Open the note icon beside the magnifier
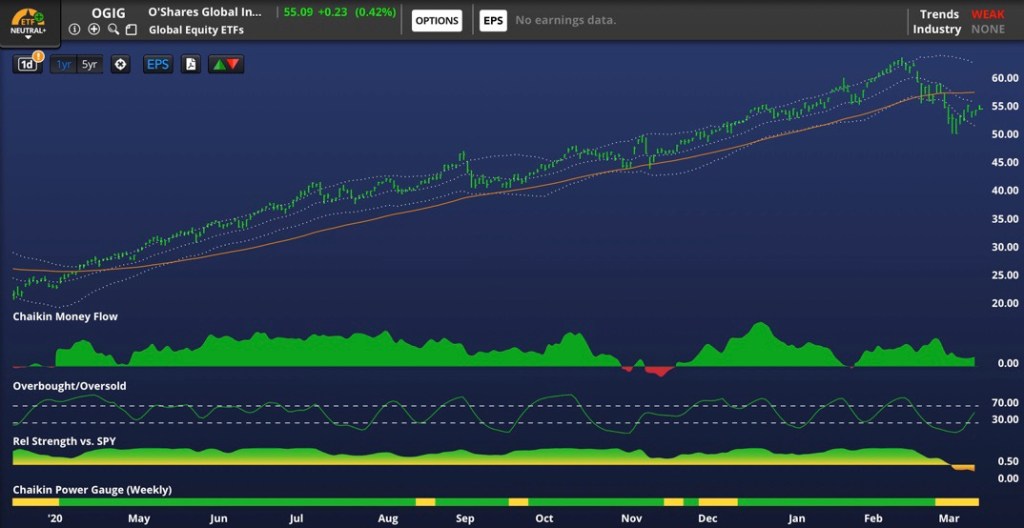 tap(131, 29)
